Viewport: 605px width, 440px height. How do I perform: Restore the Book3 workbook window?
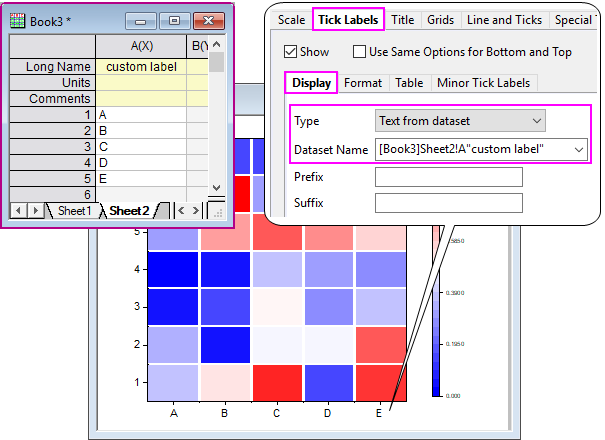point(174,19)
